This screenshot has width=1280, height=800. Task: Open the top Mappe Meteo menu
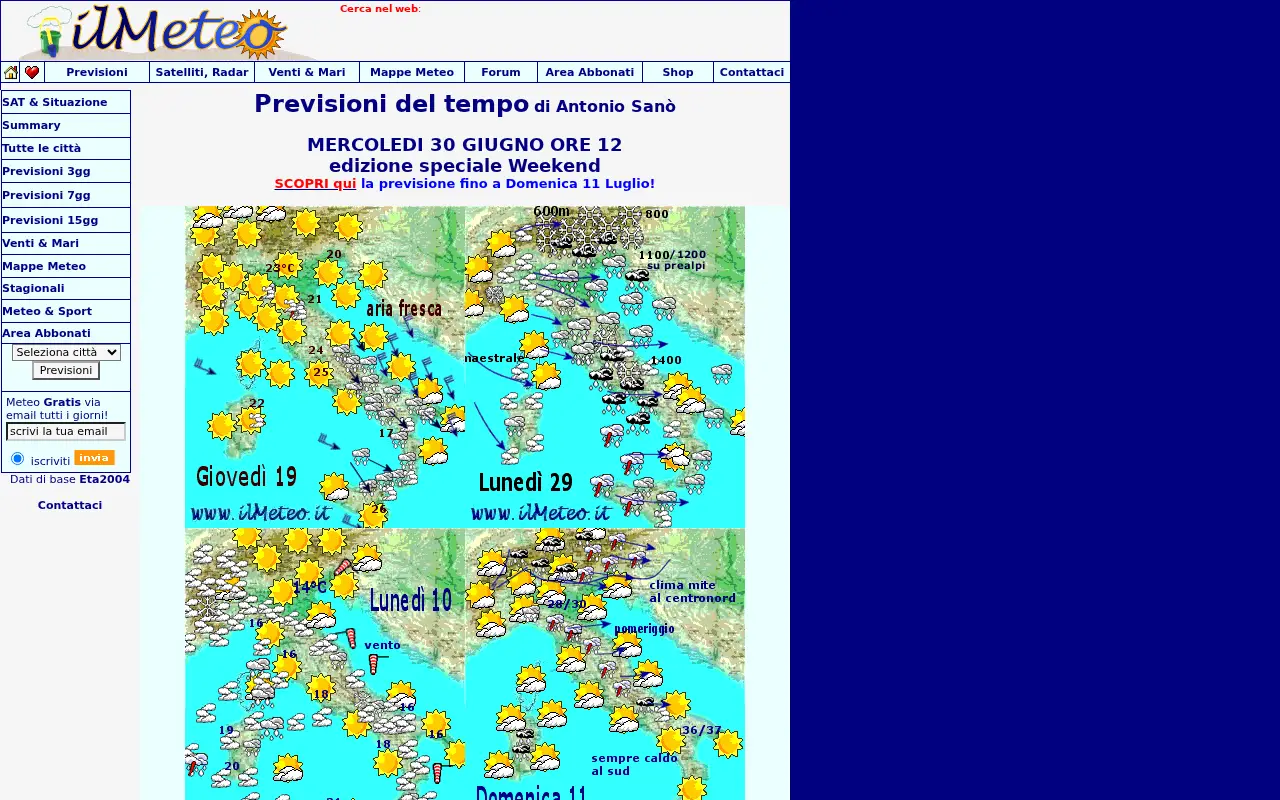click(x=412, y=72)
